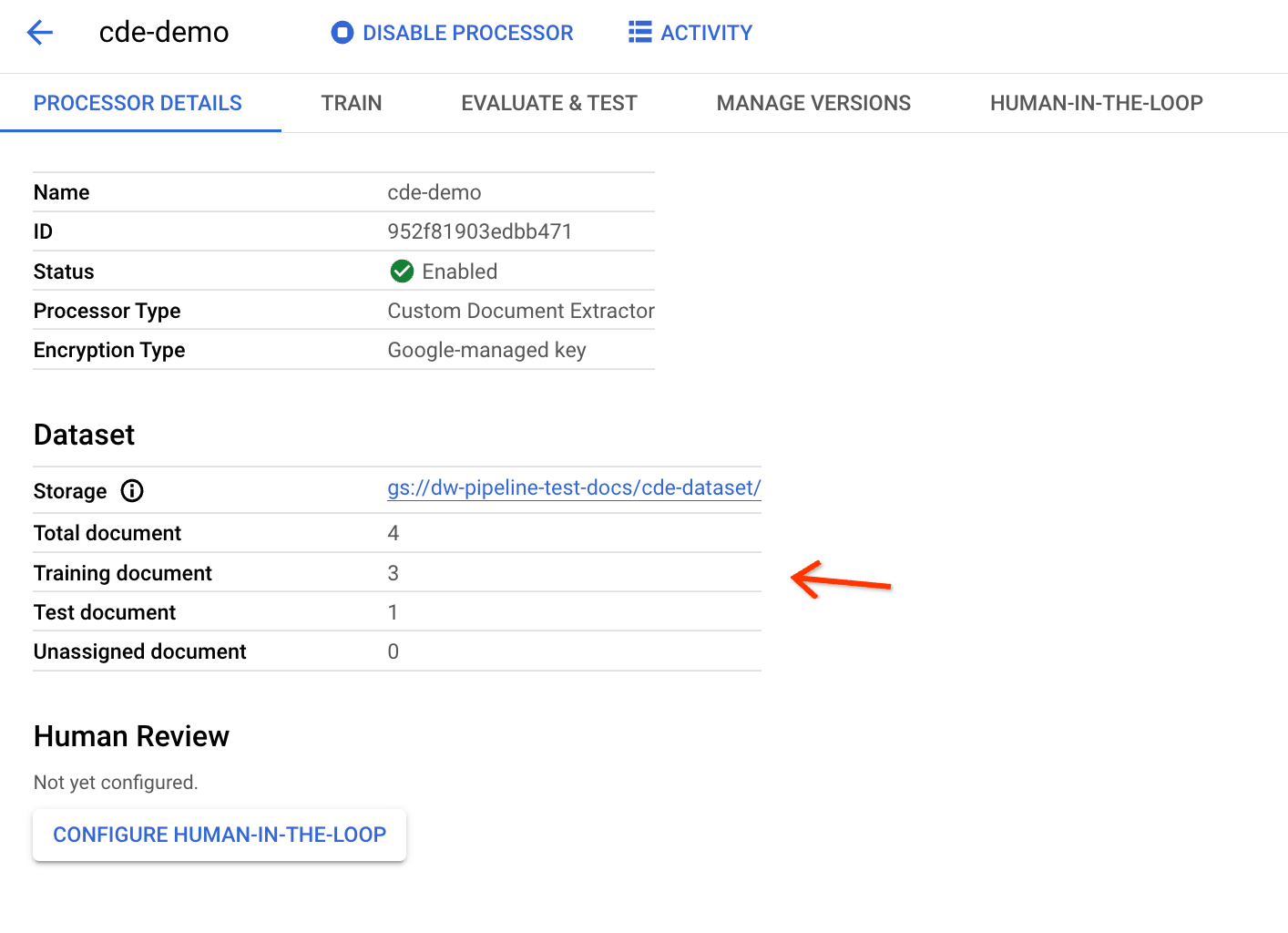Select the Human-in-the-Loop tab
The image size is (1288, 933).
pos(1096,103)
